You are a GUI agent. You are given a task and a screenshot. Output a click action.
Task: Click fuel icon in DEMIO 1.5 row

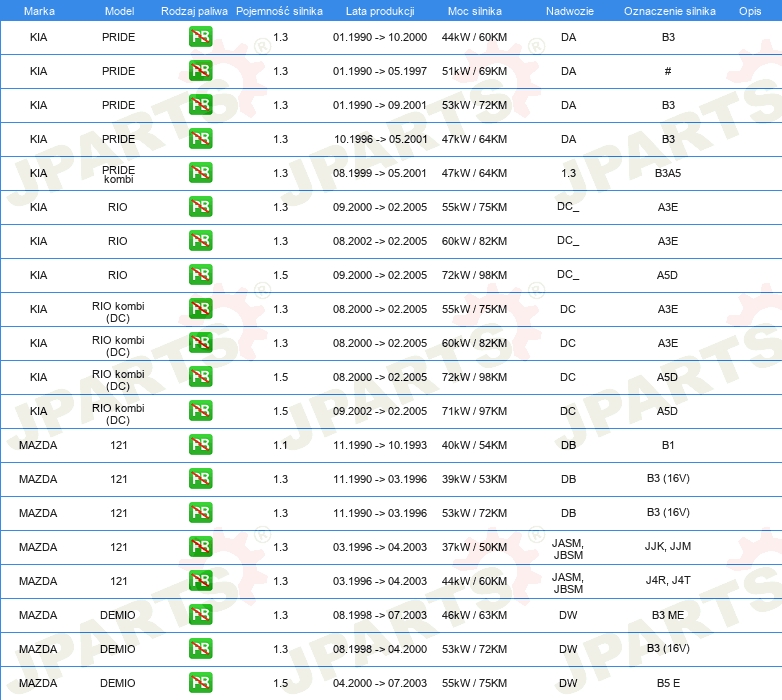pos(200,683)
